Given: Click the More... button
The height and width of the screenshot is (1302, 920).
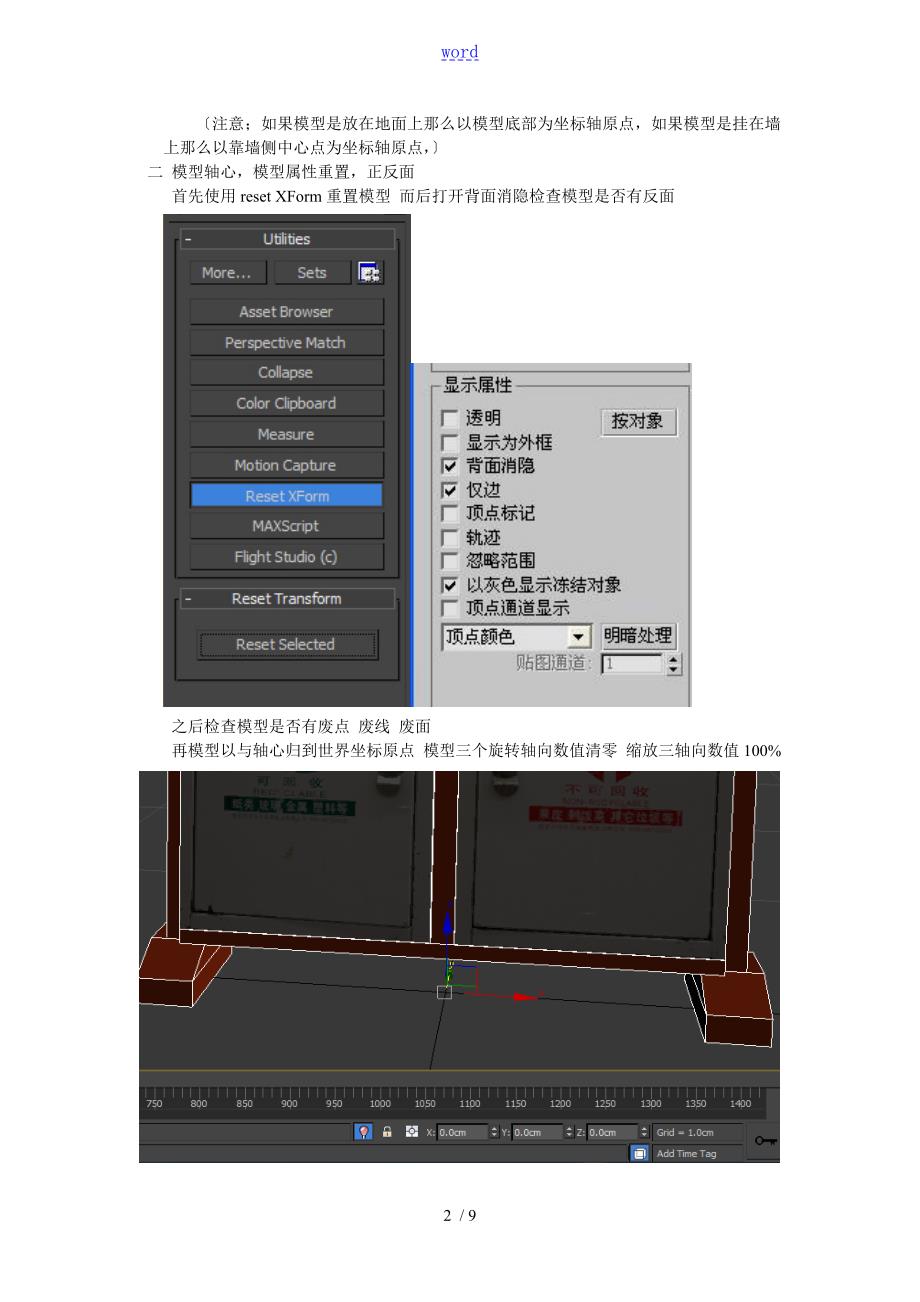Looking at the screenshot, I should pos(226,273).
